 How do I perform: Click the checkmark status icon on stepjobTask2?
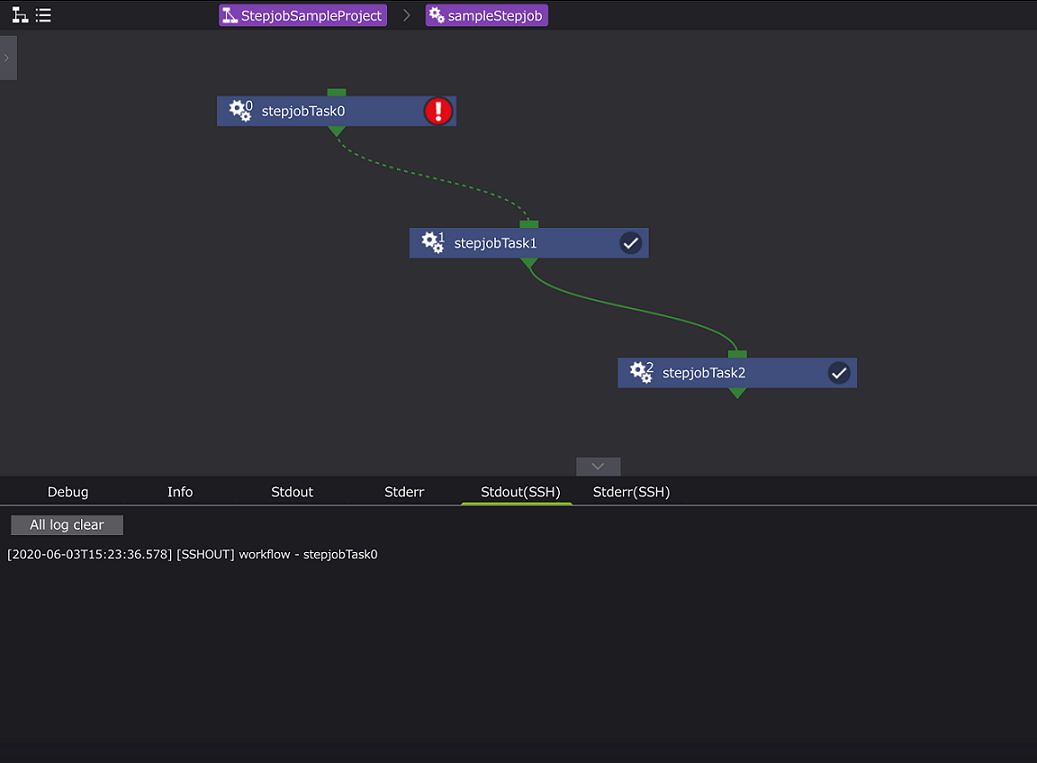(839, 373)
